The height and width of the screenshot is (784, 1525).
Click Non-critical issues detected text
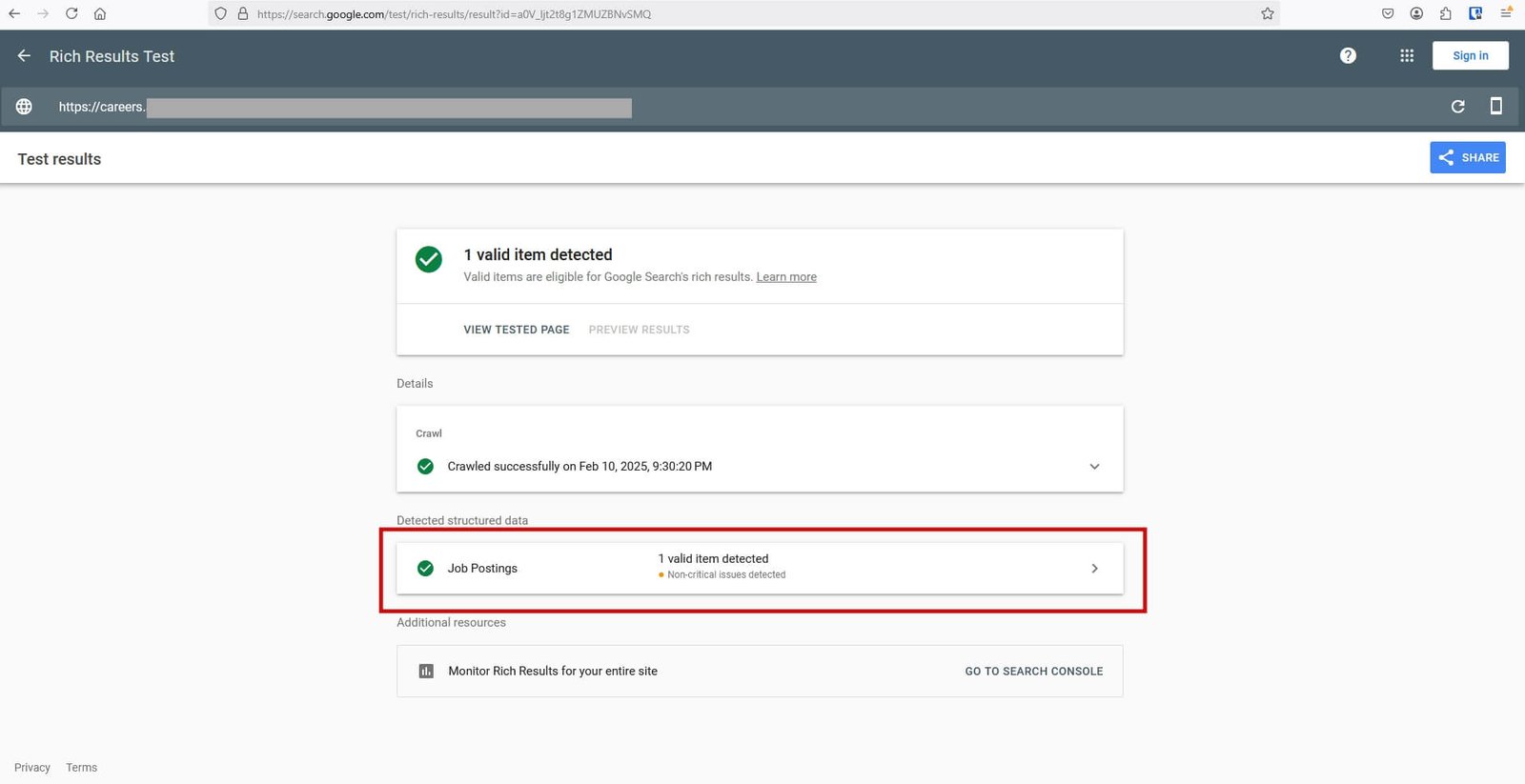point(726,575)
